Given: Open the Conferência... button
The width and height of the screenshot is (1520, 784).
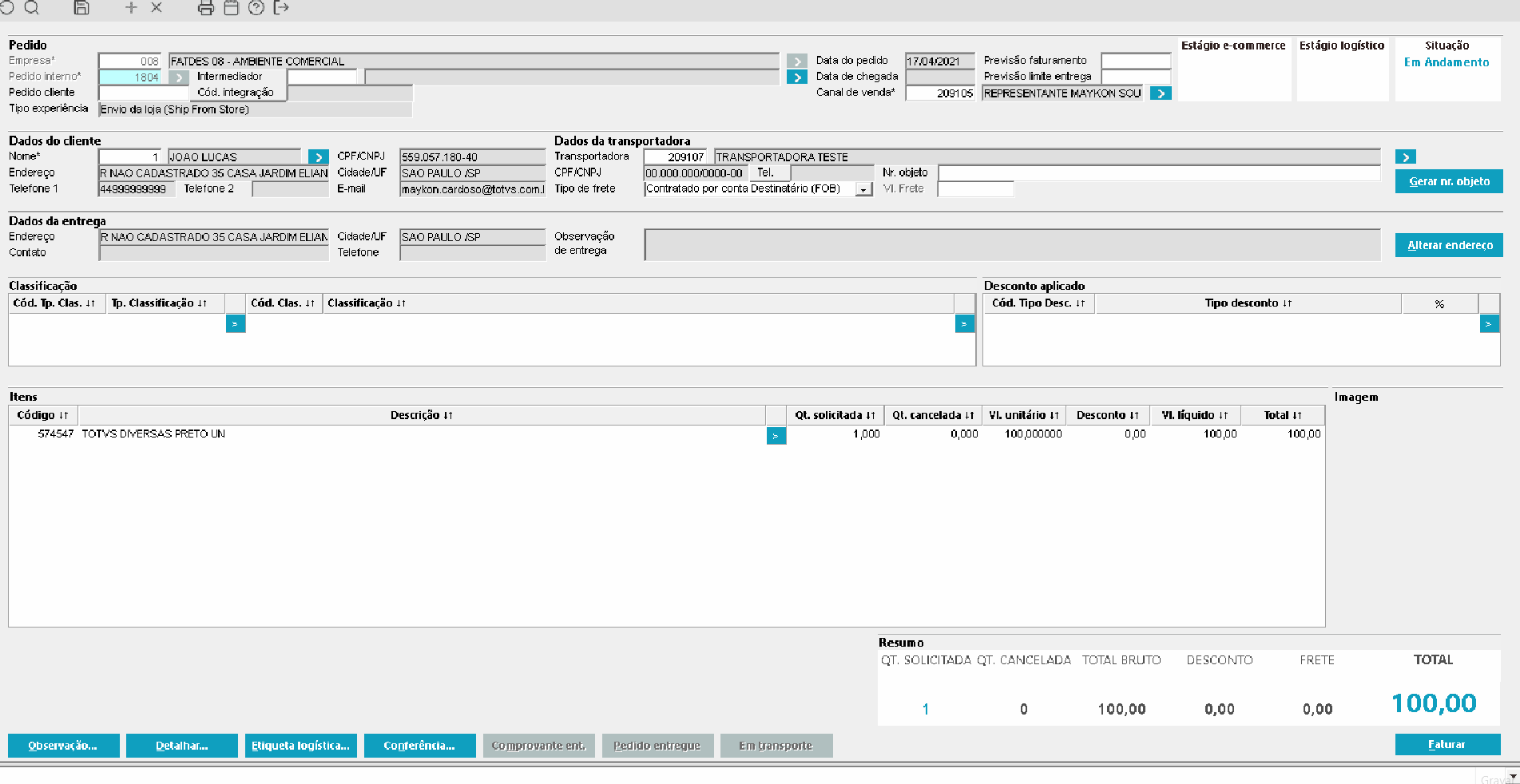Looking at the screenshot, I should pos(420,746).
